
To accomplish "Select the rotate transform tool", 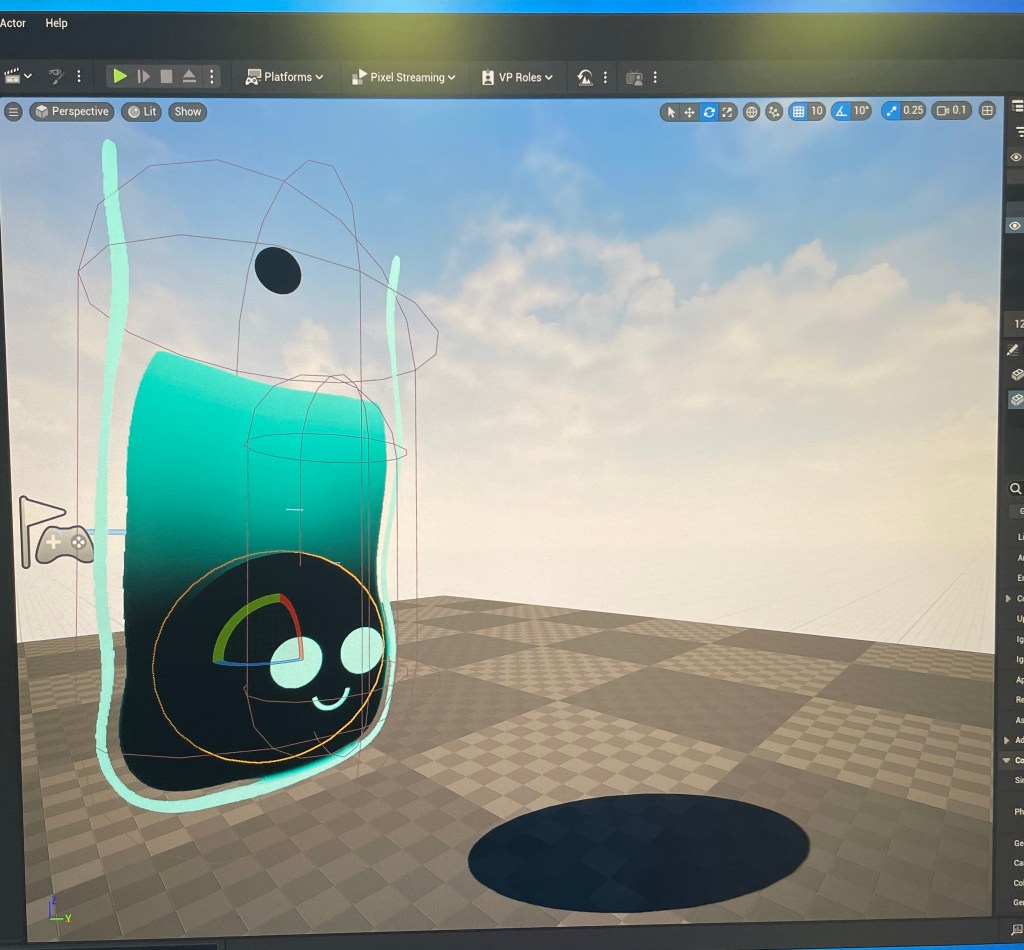I will 709,112.
